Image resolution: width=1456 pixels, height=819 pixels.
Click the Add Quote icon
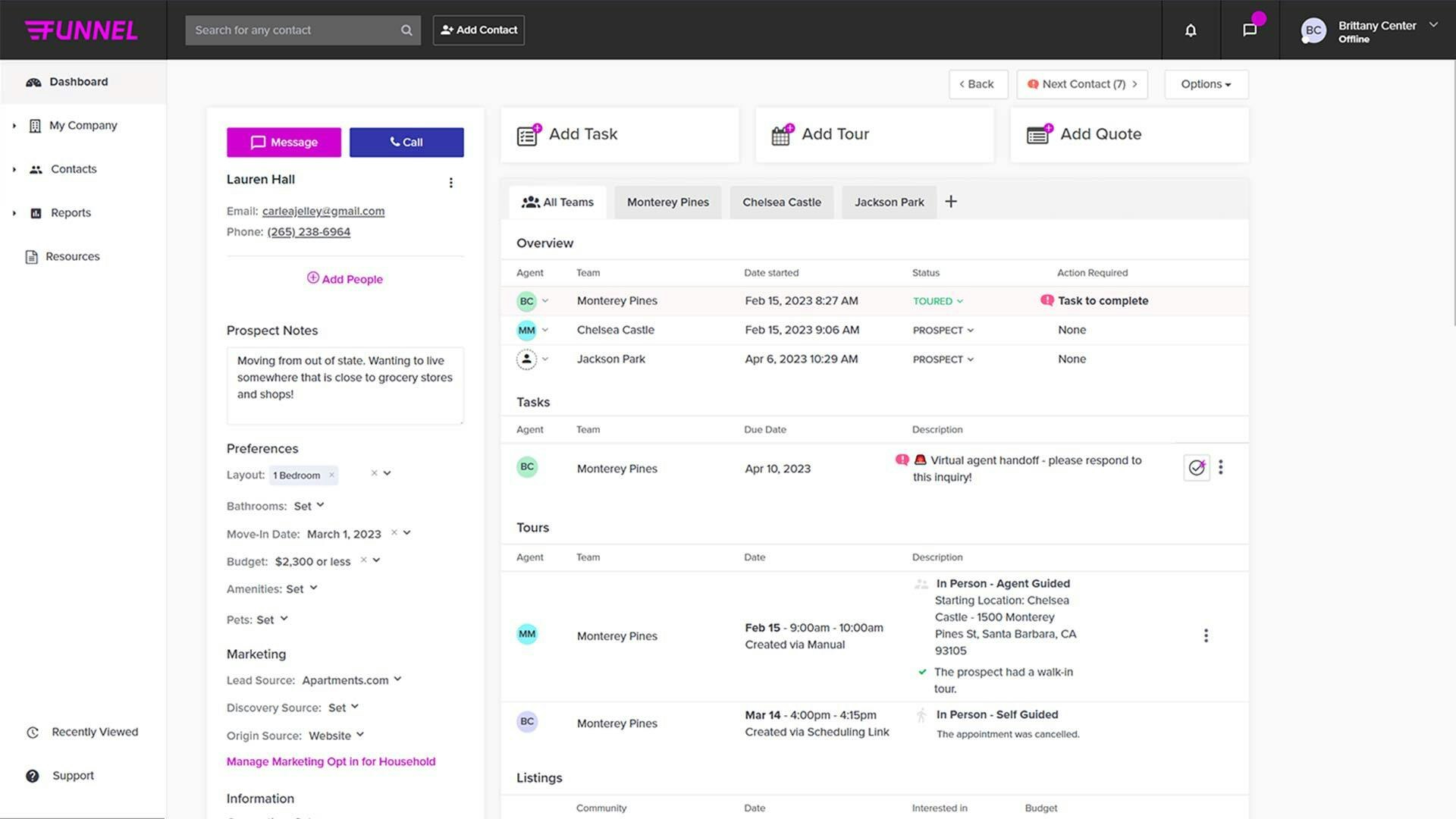[1038, 135]
